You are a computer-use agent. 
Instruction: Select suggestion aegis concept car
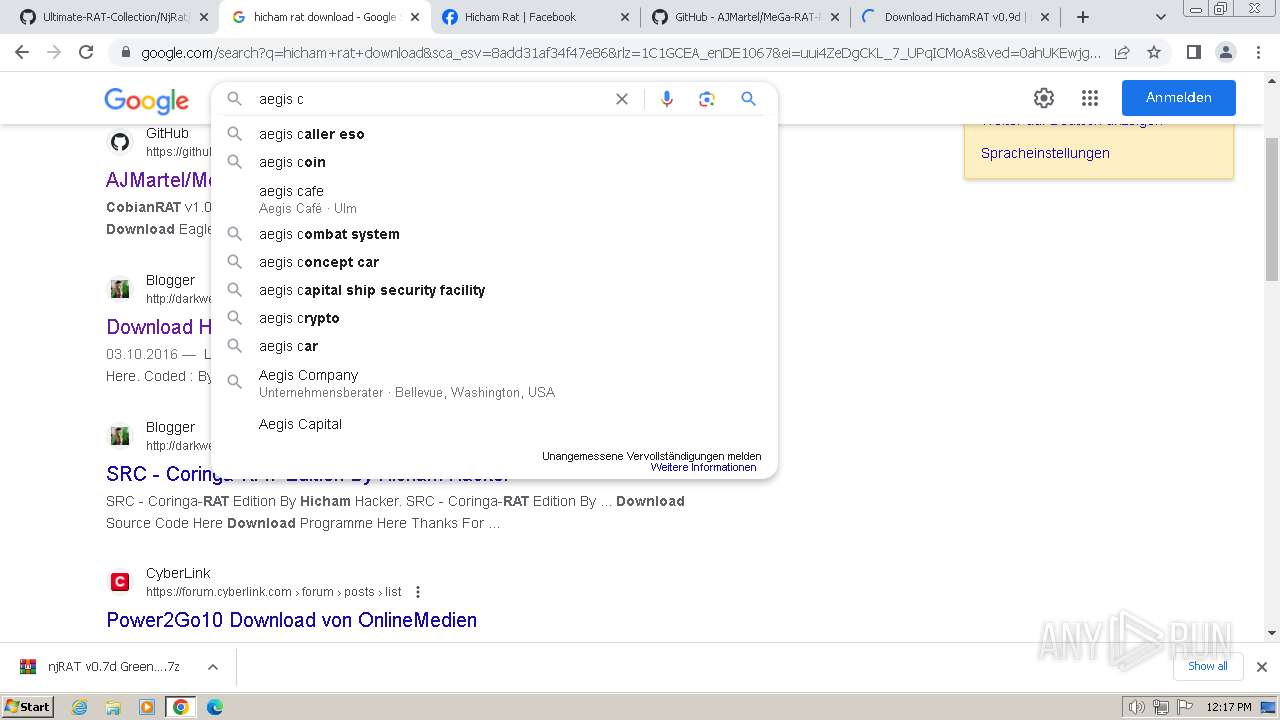(x=494, y=262)
